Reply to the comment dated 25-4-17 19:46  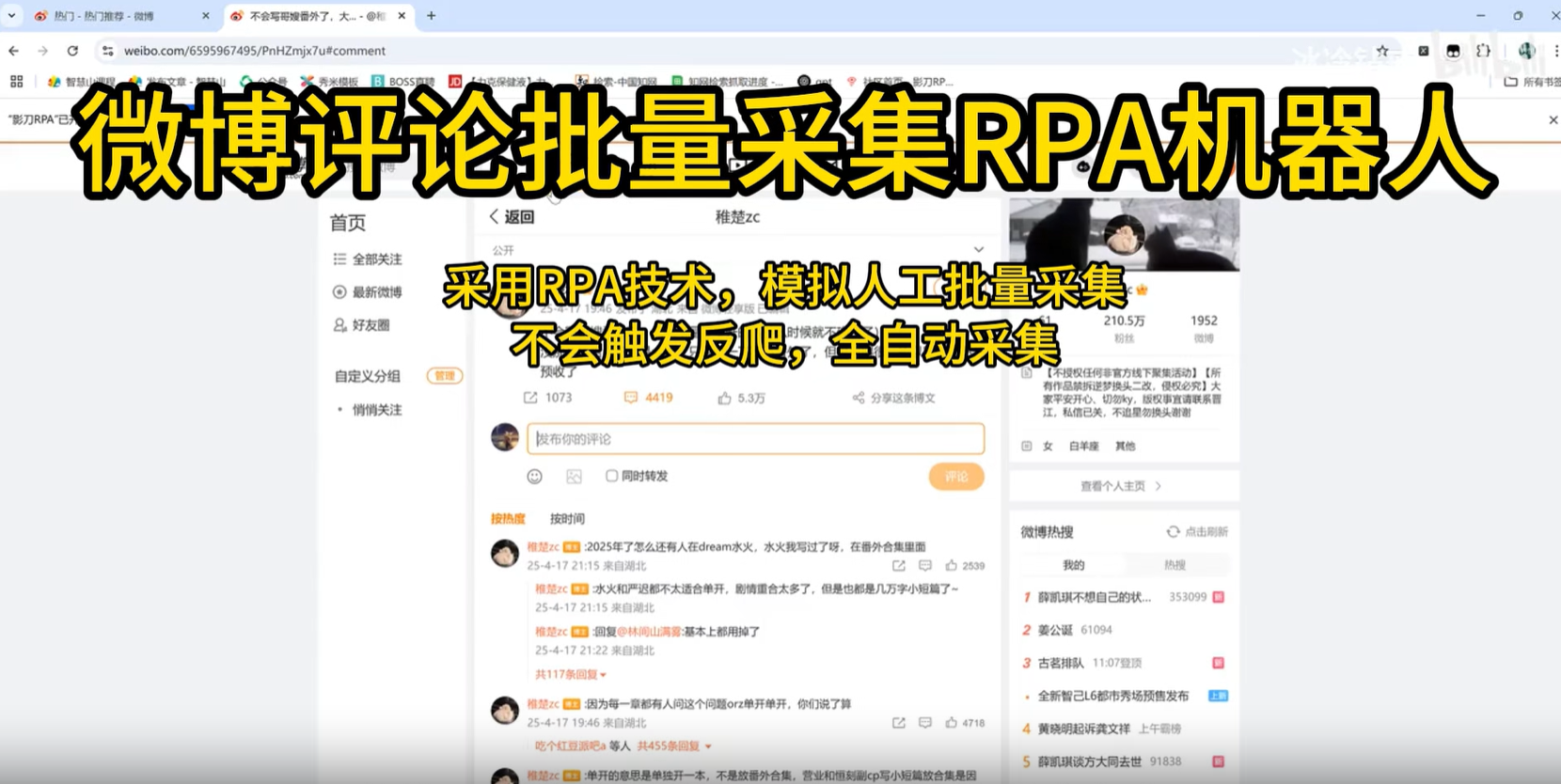click(x=925, y=723)
